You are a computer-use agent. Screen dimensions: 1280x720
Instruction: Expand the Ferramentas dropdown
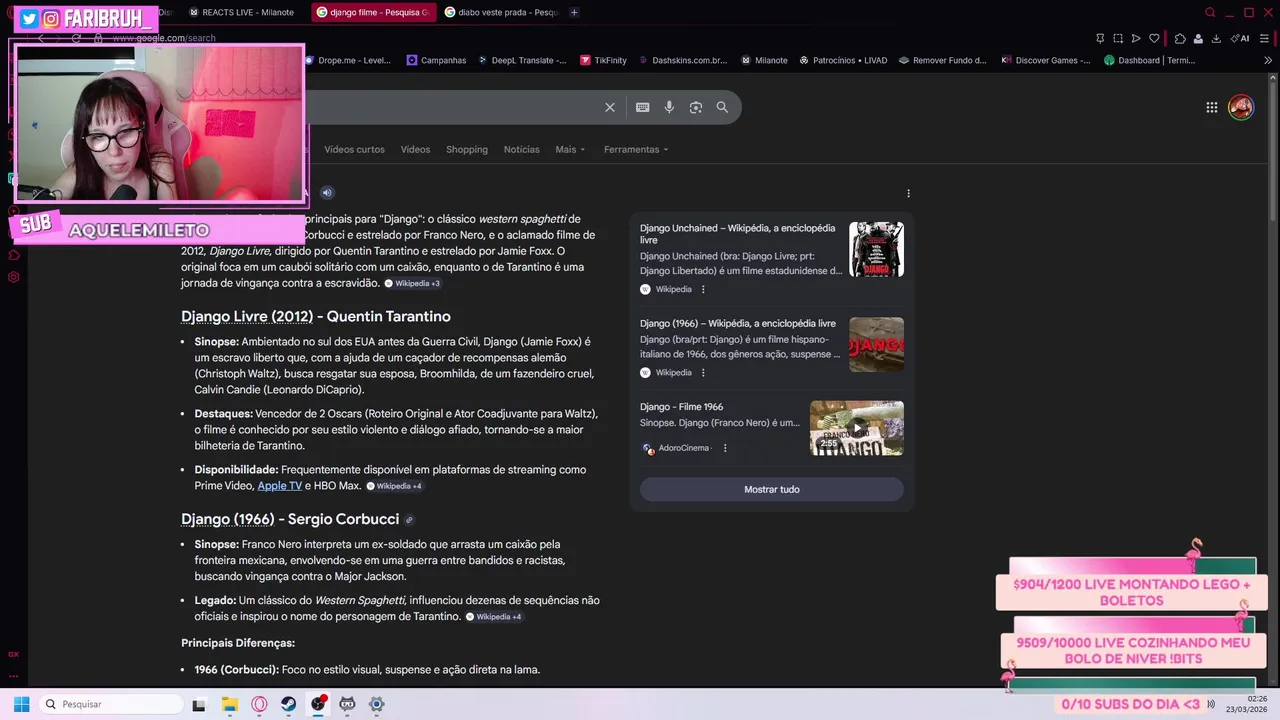click(636, 149)
